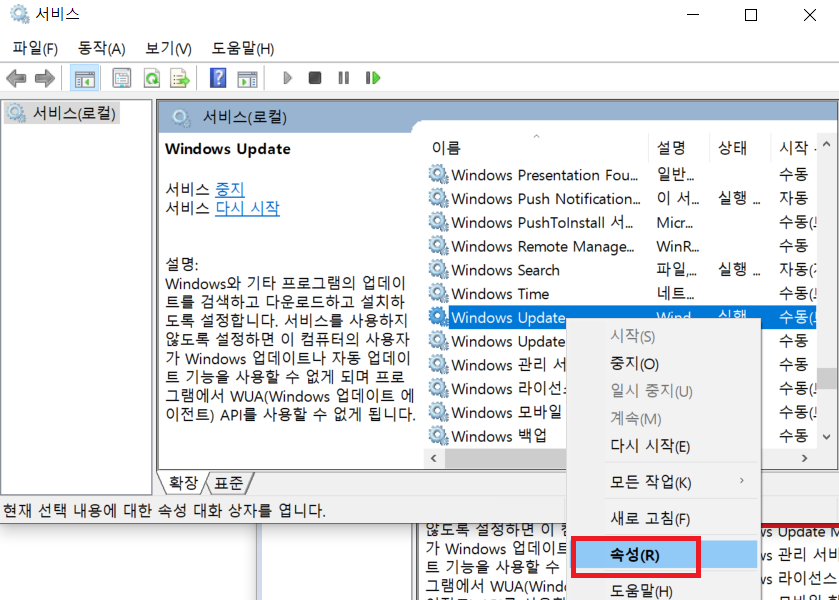The image size is (839, 600).
Task: Click the Back arrow toolbar icon
Action: coord(17,78)
